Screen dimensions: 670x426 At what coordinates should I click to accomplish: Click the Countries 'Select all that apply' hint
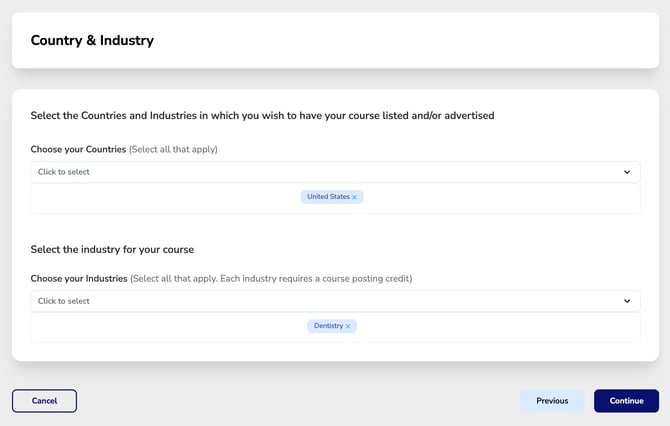[x=173, y=149]
